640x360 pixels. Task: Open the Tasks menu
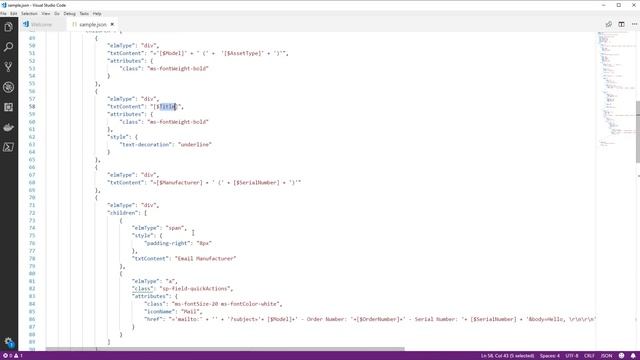(84, 13)
